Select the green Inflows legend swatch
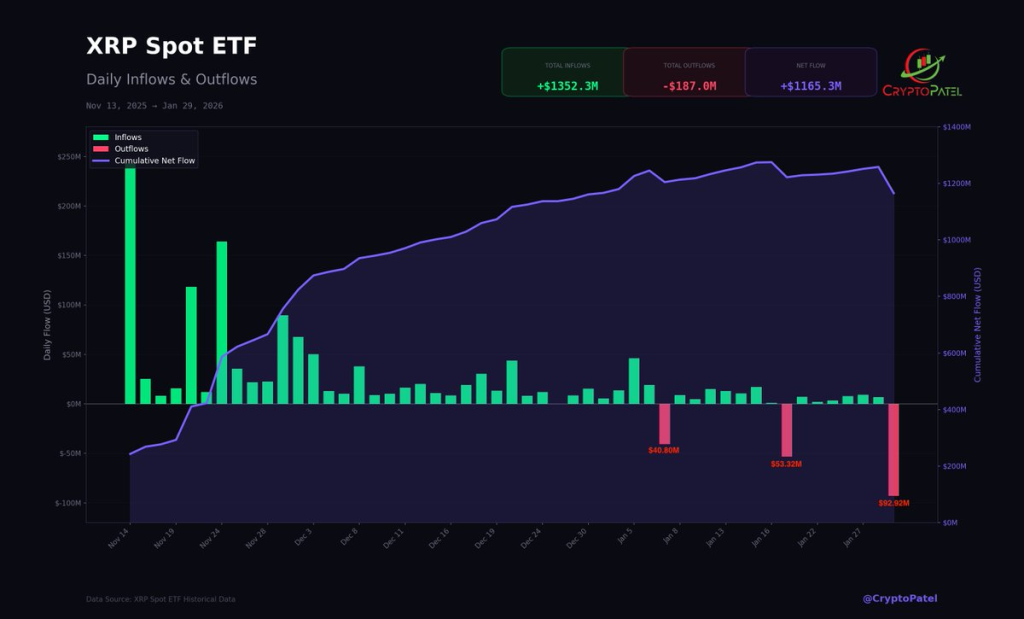This screenshot has width=1024, height=619. click(x=101, y=137)
